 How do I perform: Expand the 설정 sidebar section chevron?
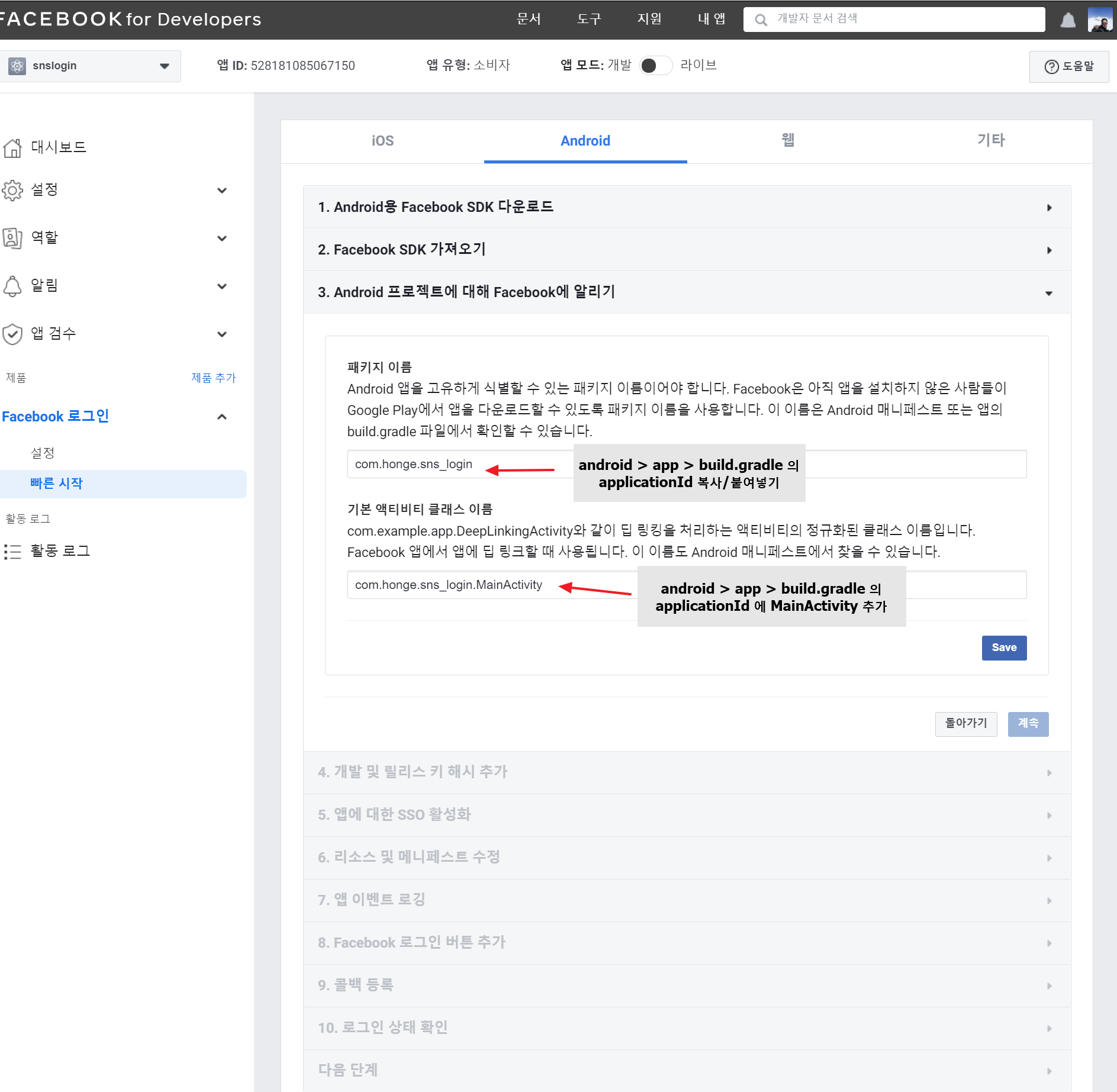coord(222,190)
